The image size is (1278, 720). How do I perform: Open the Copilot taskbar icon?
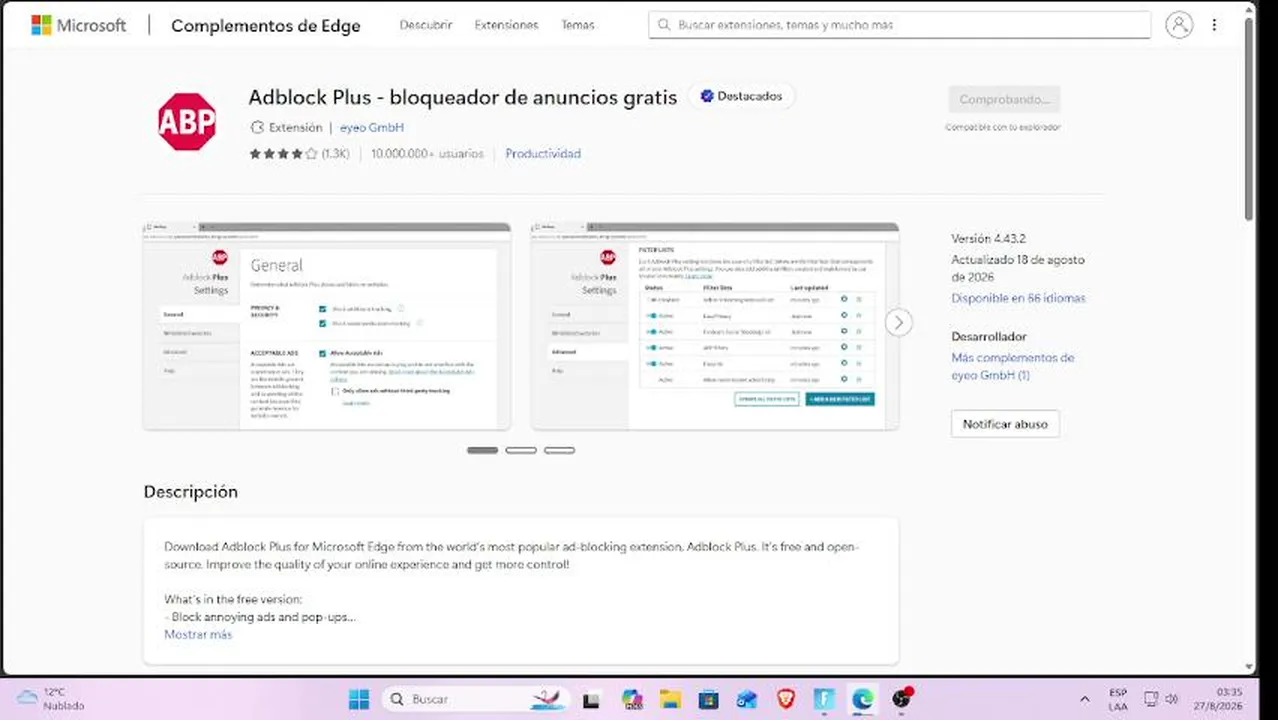coord(632,699)
